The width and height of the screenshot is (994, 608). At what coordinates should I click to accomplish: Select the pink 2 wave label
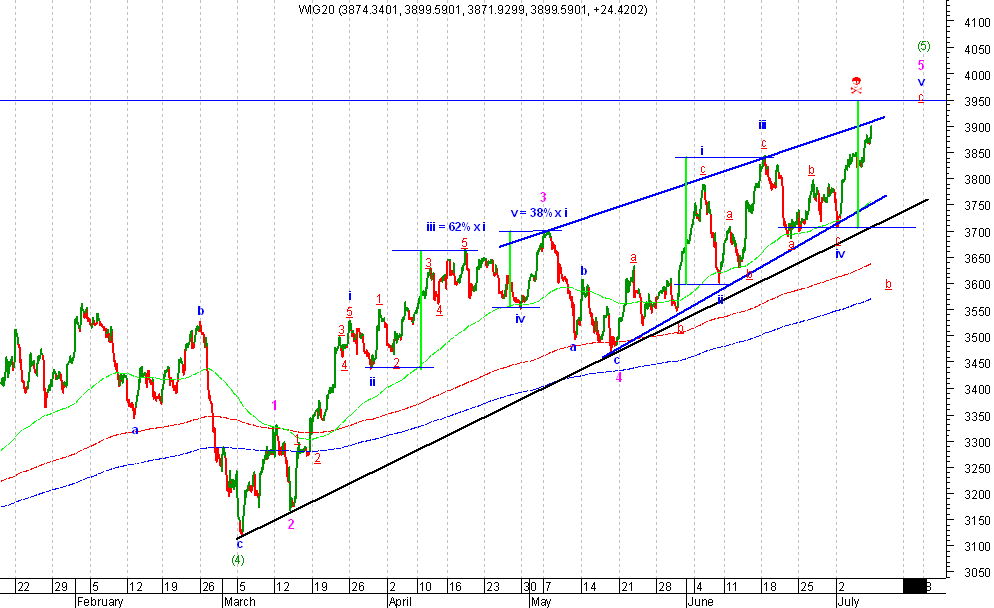point(291,524)
